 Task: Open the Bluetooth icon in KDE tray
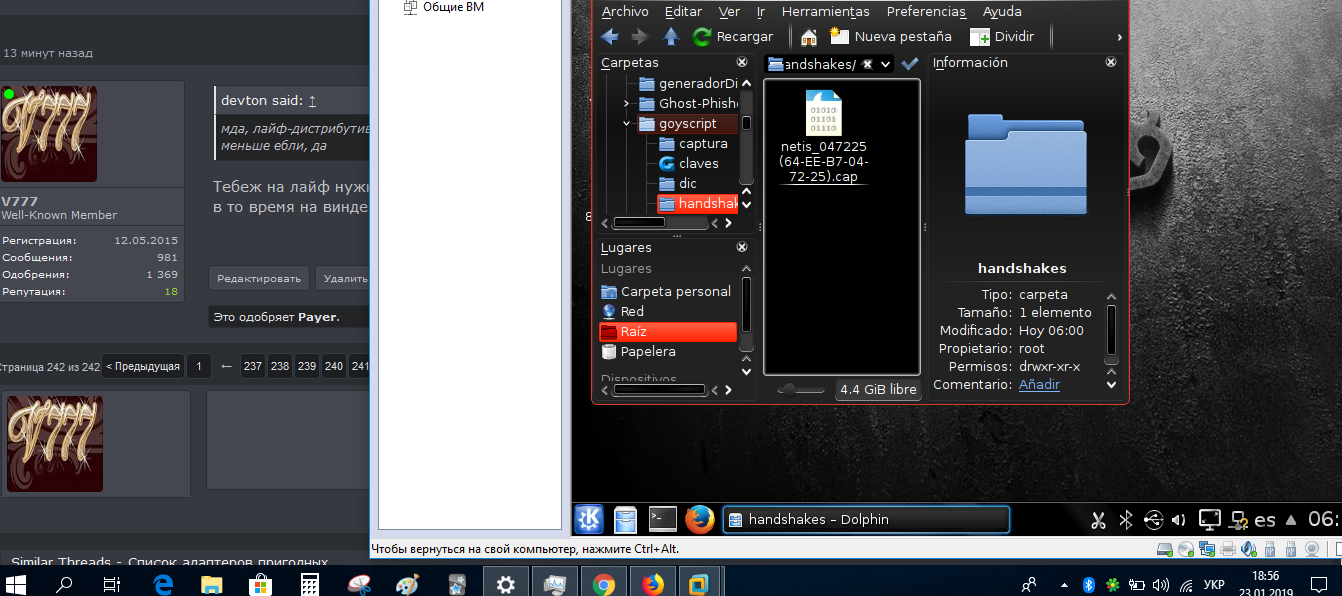1125,520
